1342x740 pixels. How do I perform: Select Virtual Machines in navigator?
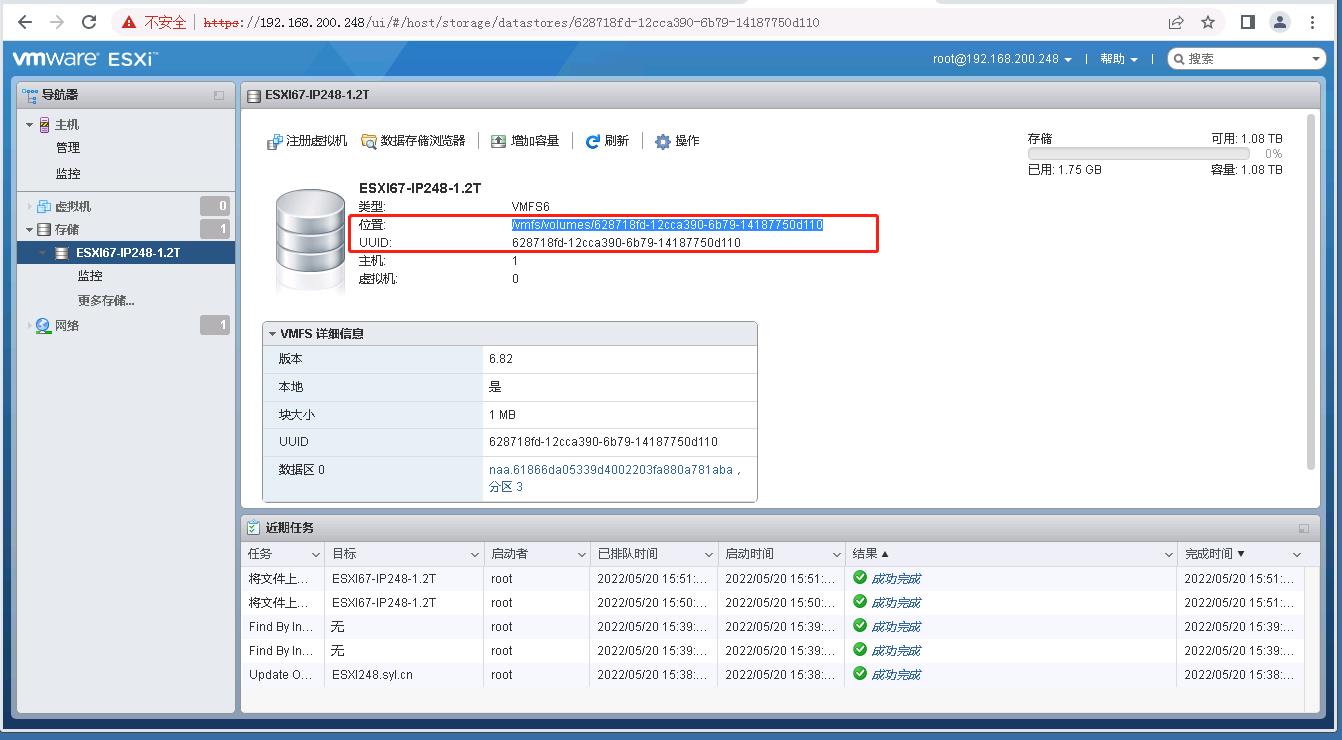(73, 206)
